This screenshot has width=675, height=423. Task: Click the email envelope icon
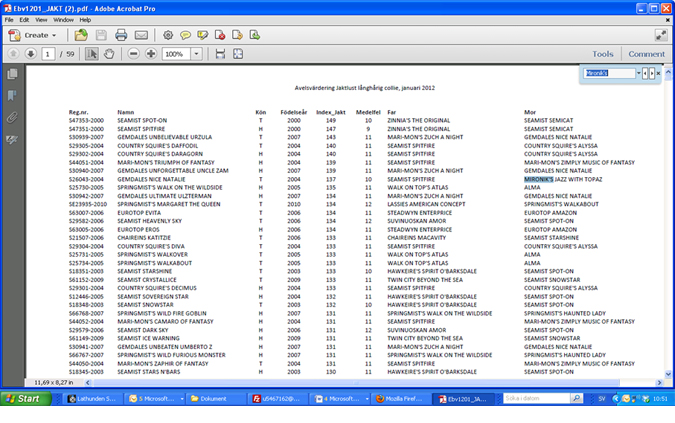pos(141,35)
